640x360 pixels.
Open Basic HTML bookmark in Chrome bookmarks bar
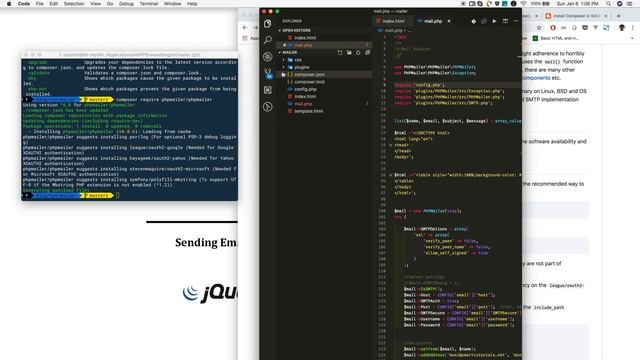pyautogui.click(x=556, y=38)
